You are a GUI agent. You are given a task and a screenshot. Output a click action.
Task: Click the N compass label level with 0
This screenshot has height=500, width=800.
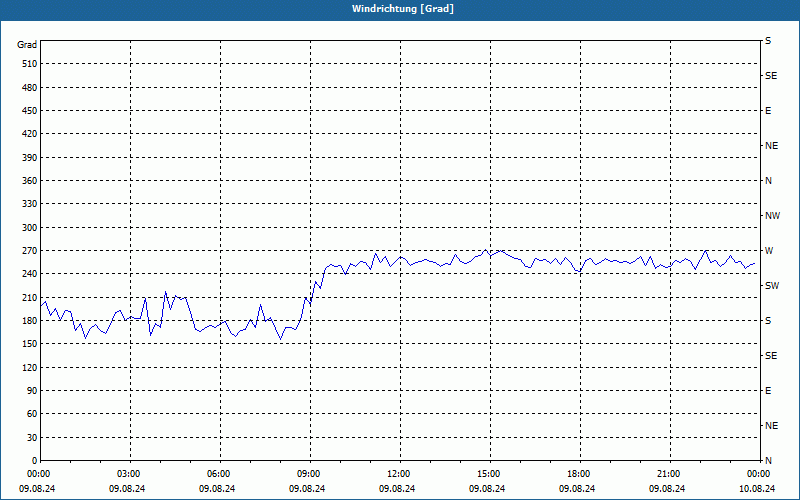click(768, 461)
